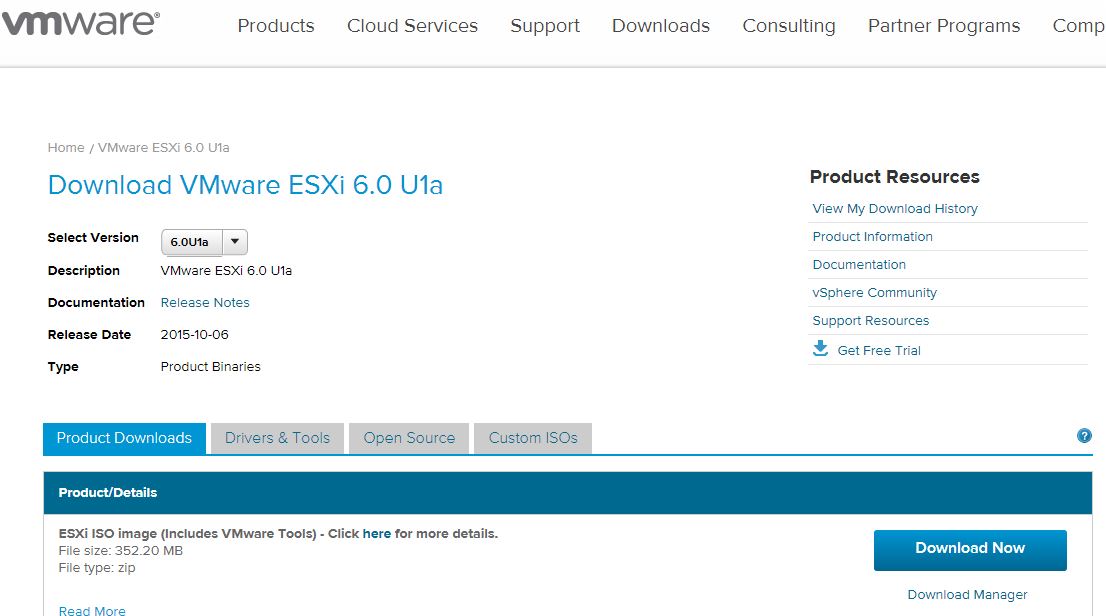Click the release date 2015-10-06

(195, 334)
